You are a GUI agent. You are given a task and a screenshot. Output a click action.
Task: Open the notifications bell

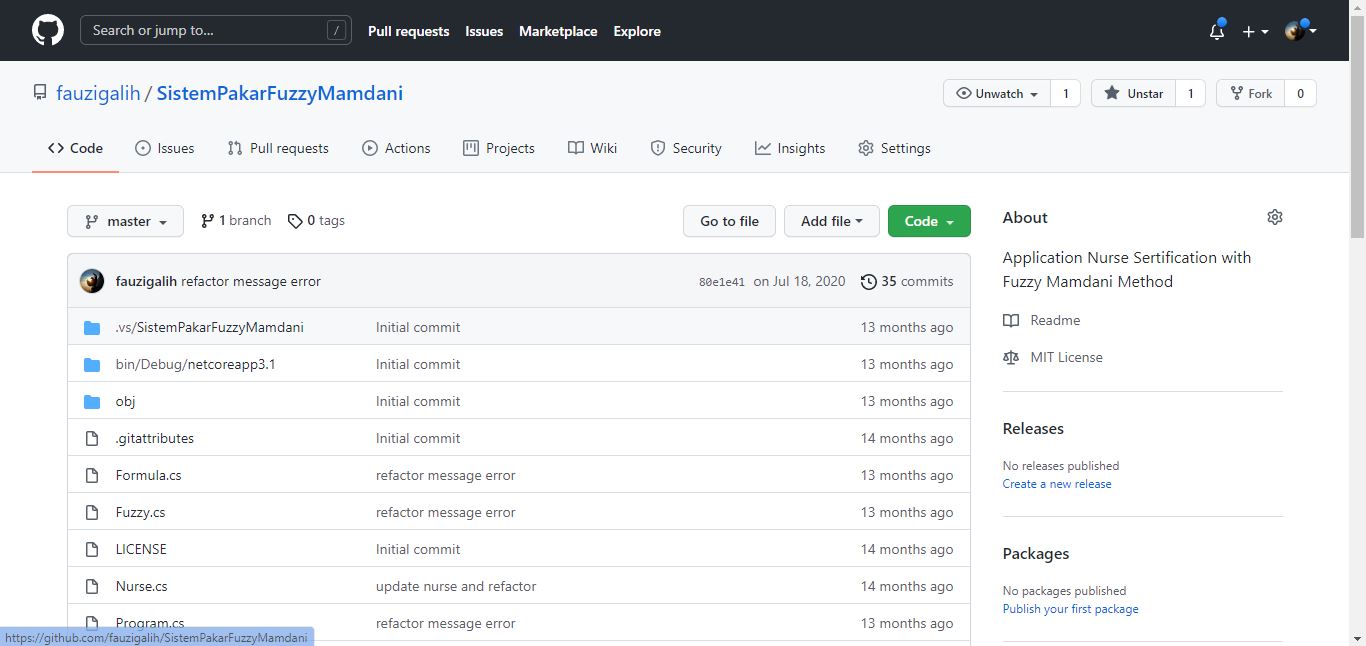tap(1217, 31)
